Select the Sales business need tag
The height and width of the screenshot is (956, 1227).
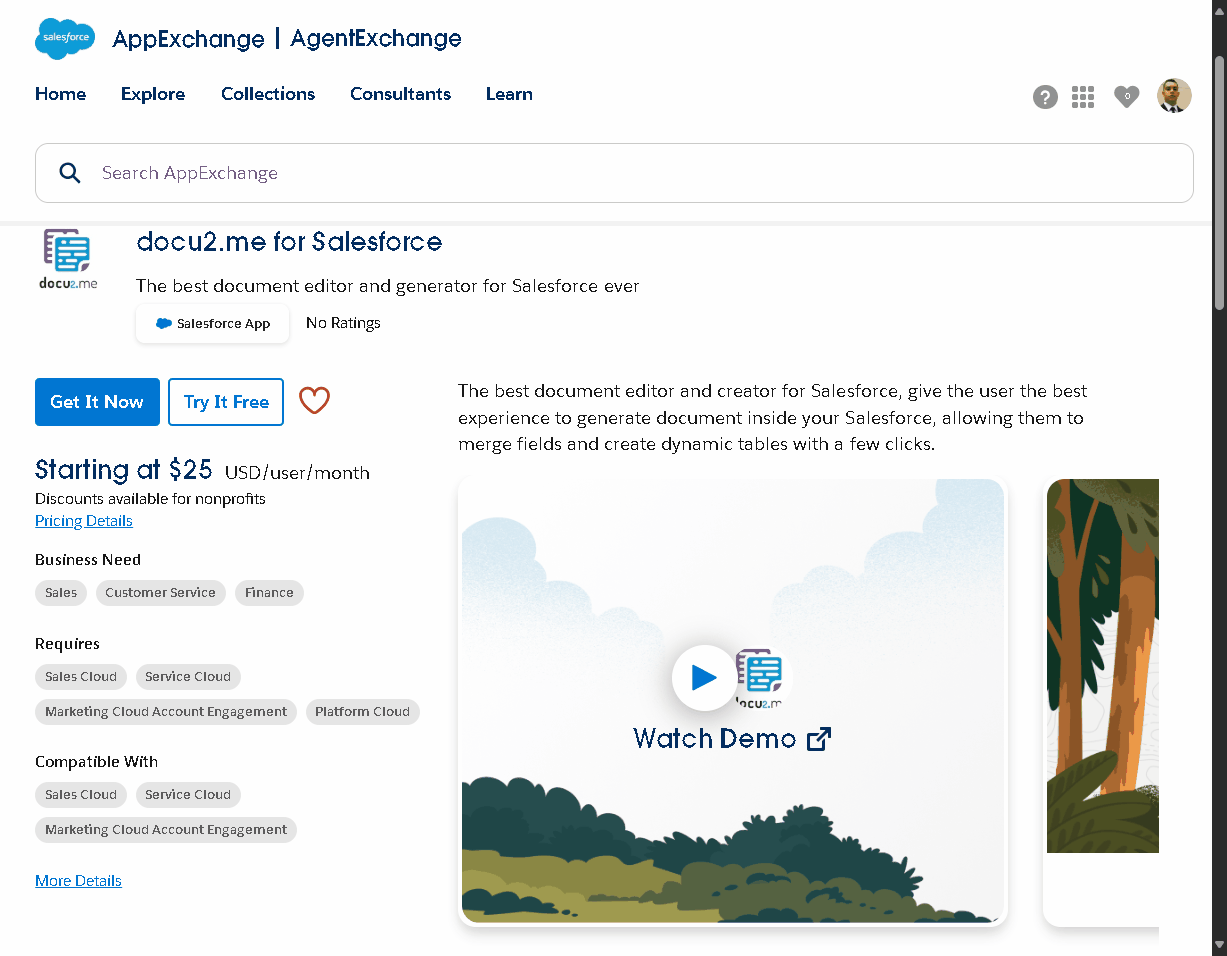pos(61,593)
